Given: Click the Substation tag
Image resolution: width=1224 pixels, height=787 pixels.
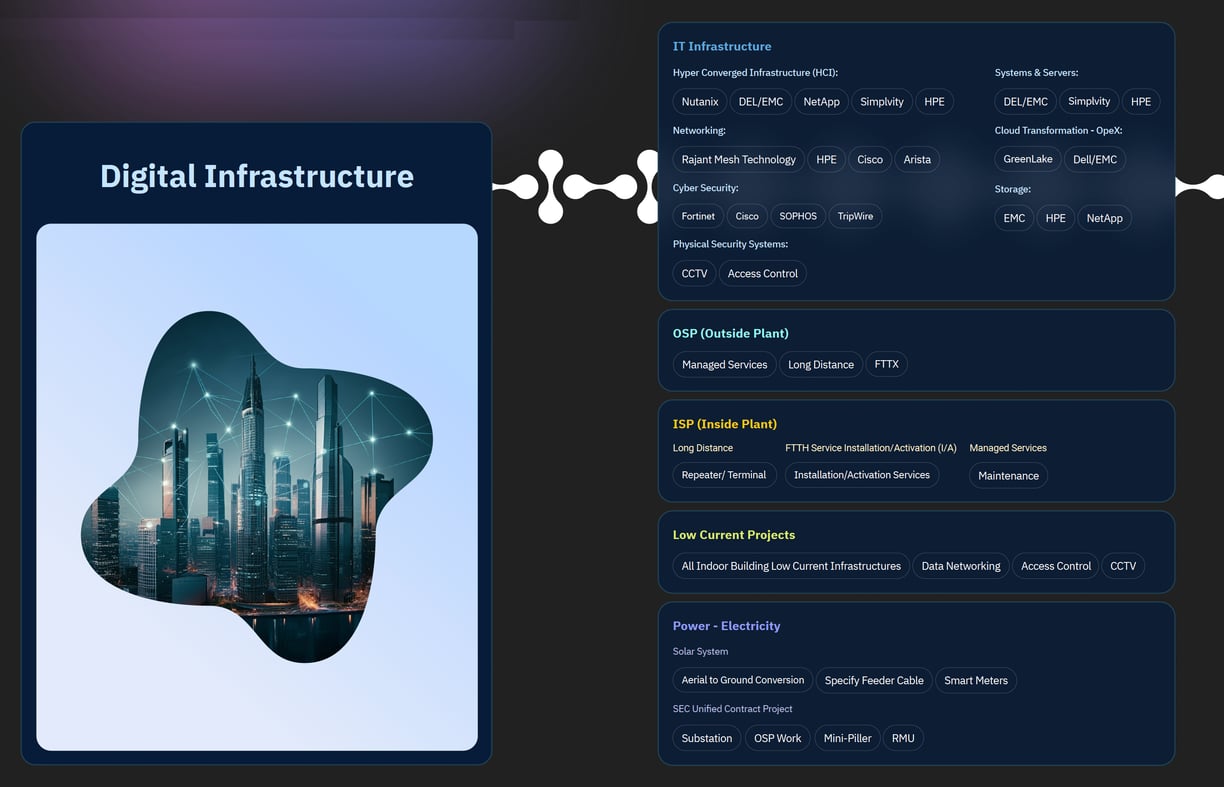Looking at the screenshot, I should click(x=707, y=739).
